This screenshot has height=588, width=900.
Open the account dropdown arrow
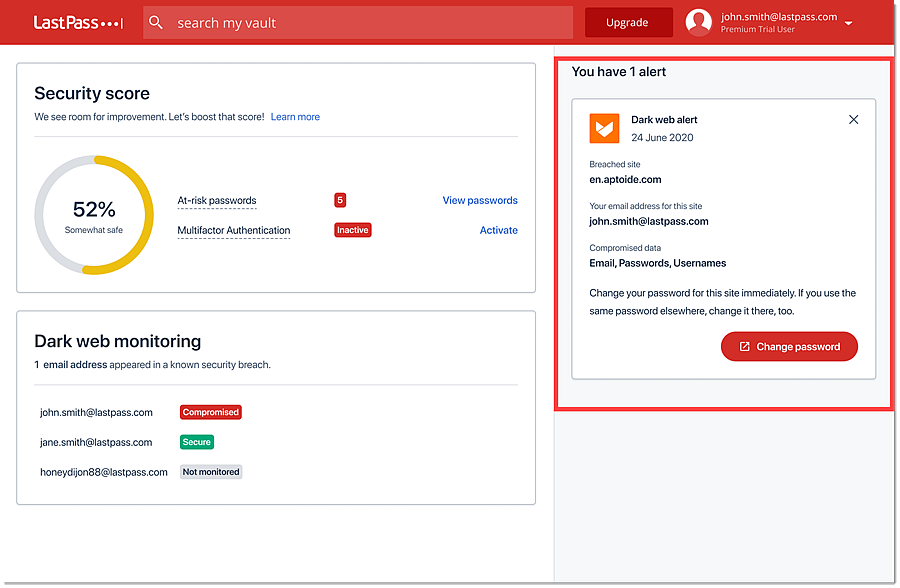[848, 24]
